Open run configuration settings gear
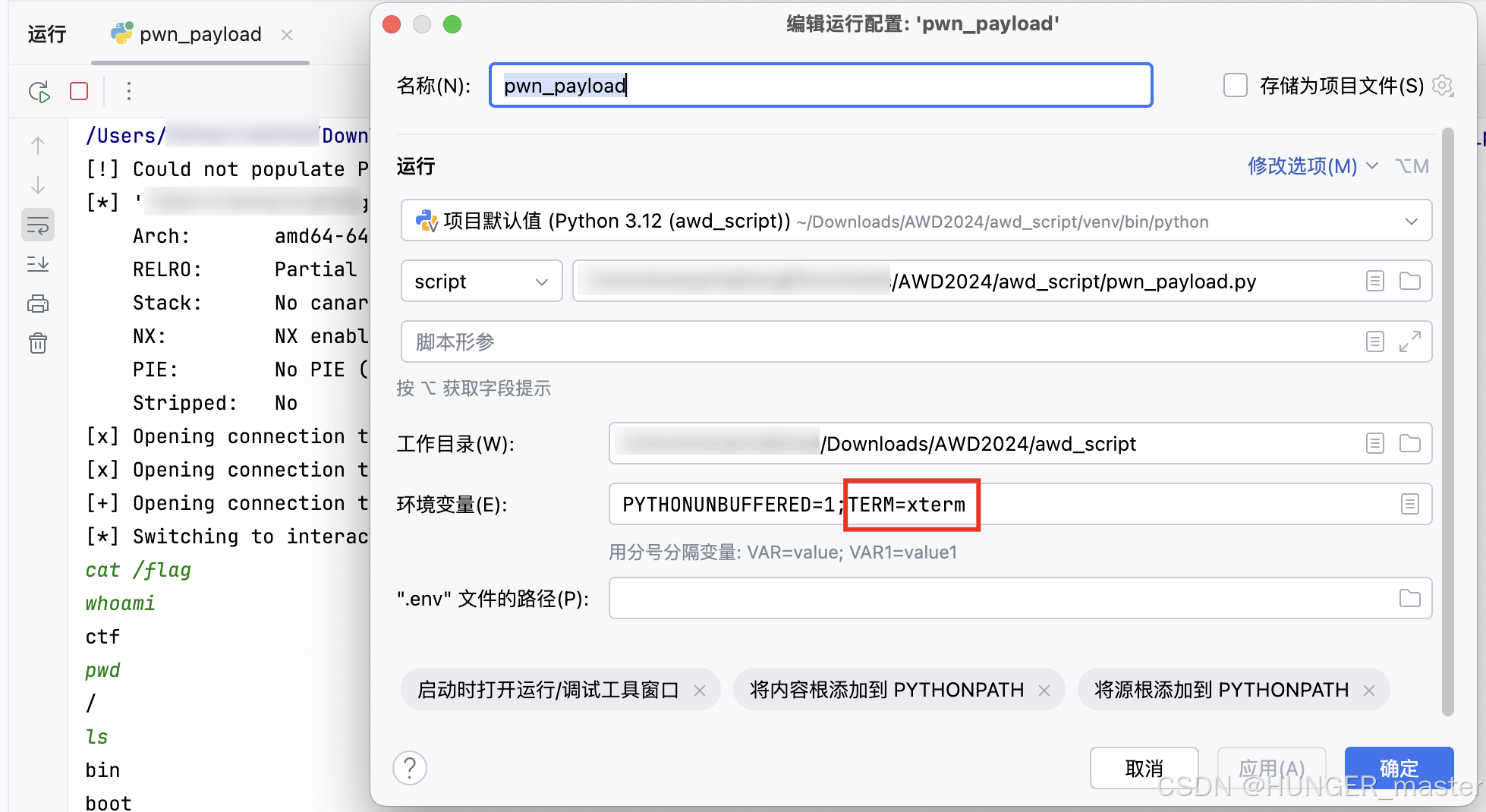 pos(1443,86)
